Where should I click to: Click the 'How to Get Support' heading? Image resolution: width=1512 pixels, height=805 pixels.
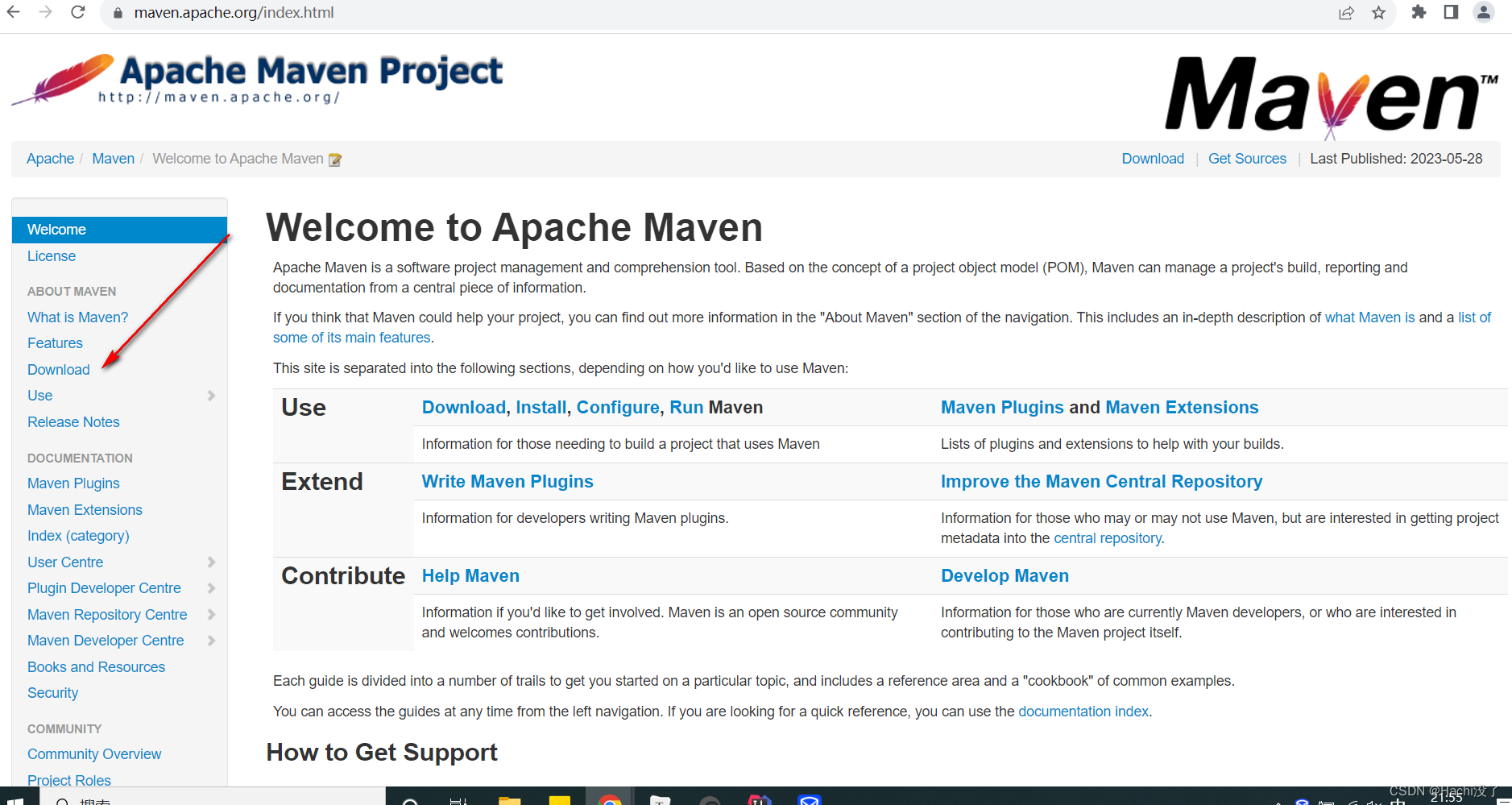pyautogui.click(x=382, y=753)
